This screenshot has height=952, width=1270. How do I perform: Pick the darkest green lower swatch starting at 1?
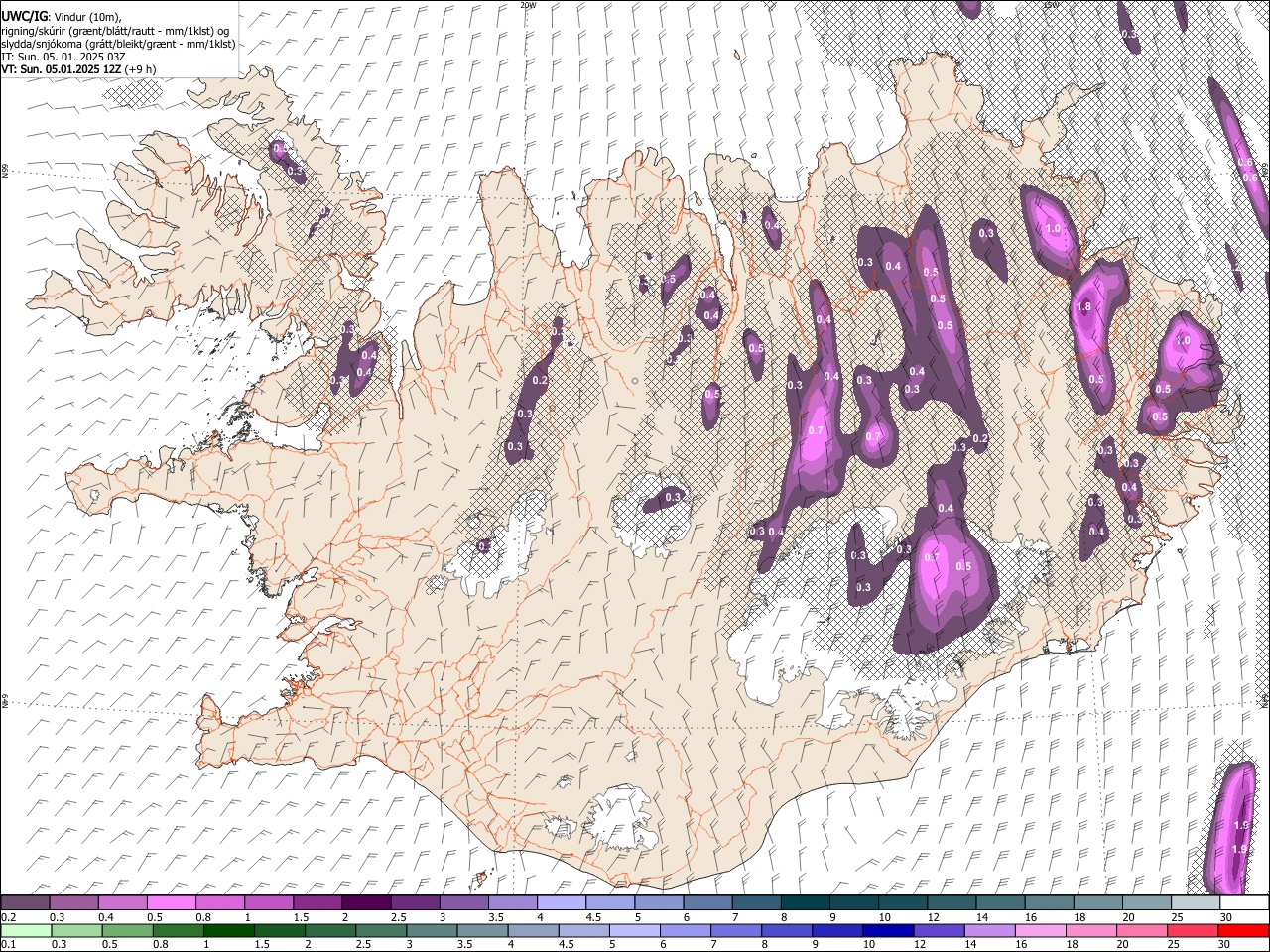229,930
